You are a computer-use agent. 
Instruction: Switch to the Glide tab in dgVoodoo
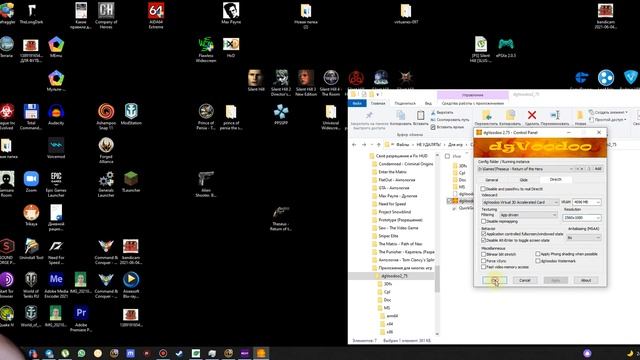tap(523, 180)
